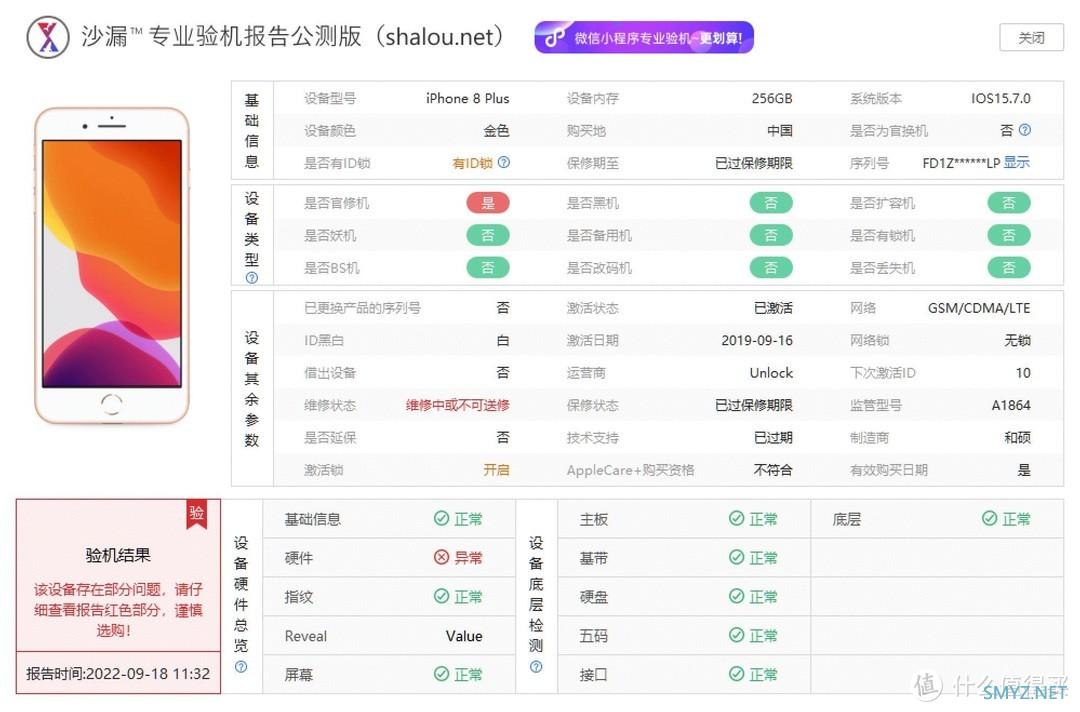Click the green 否 badge for 是否妖机
The height and width of the screenshot is (712, 1080).
pyautogui.click(x=488, y=235)
